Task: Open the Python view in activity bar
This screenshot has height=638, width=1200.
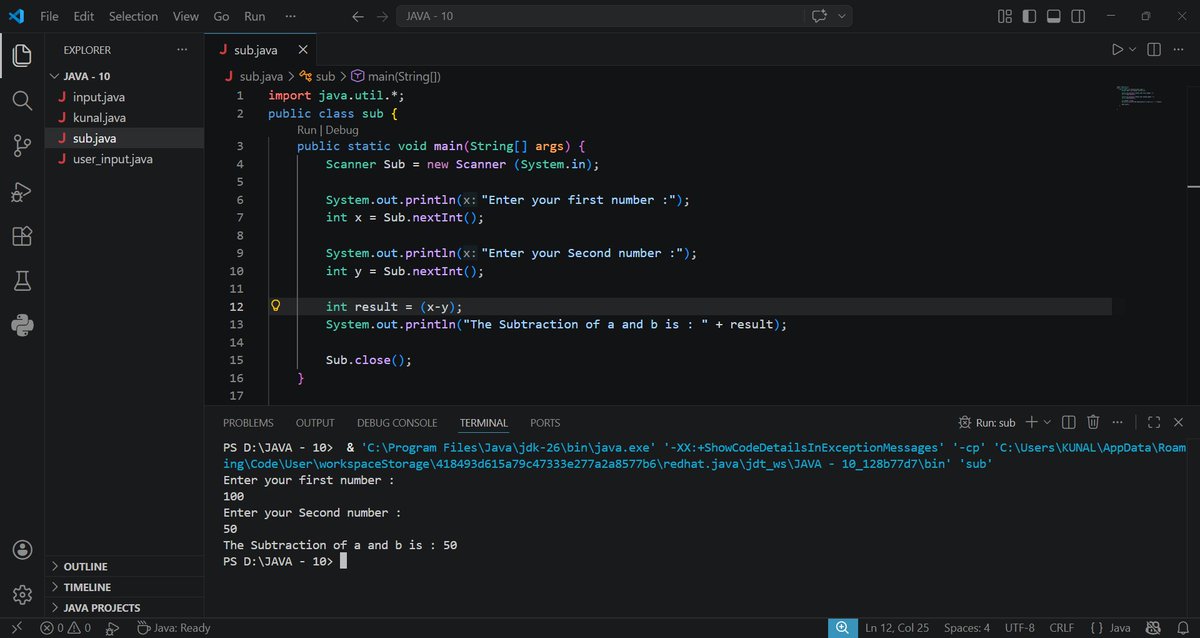Action: [22, 325]
